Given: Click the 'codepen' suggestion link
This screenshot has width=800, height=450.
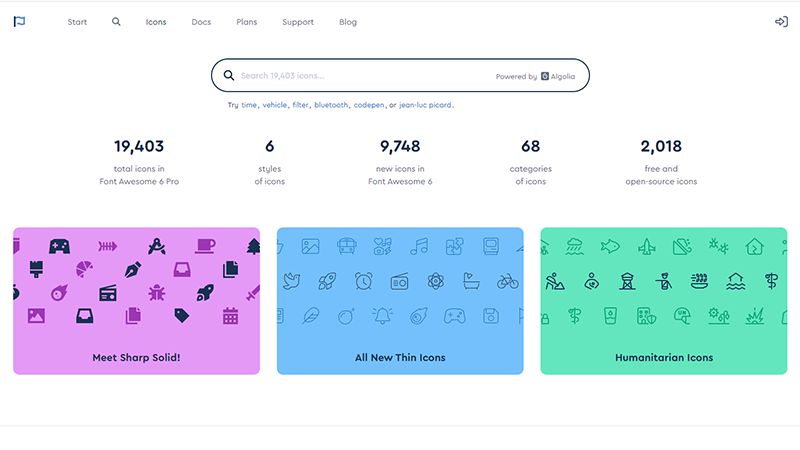Looking at the screenshot, I should (369, 105).
